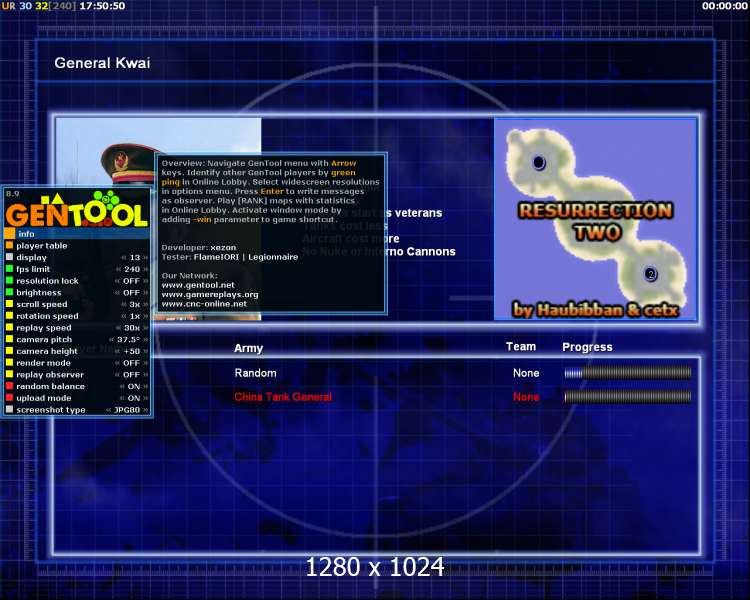Click the 37.5° camera pitch value

(x=129, y=339)
